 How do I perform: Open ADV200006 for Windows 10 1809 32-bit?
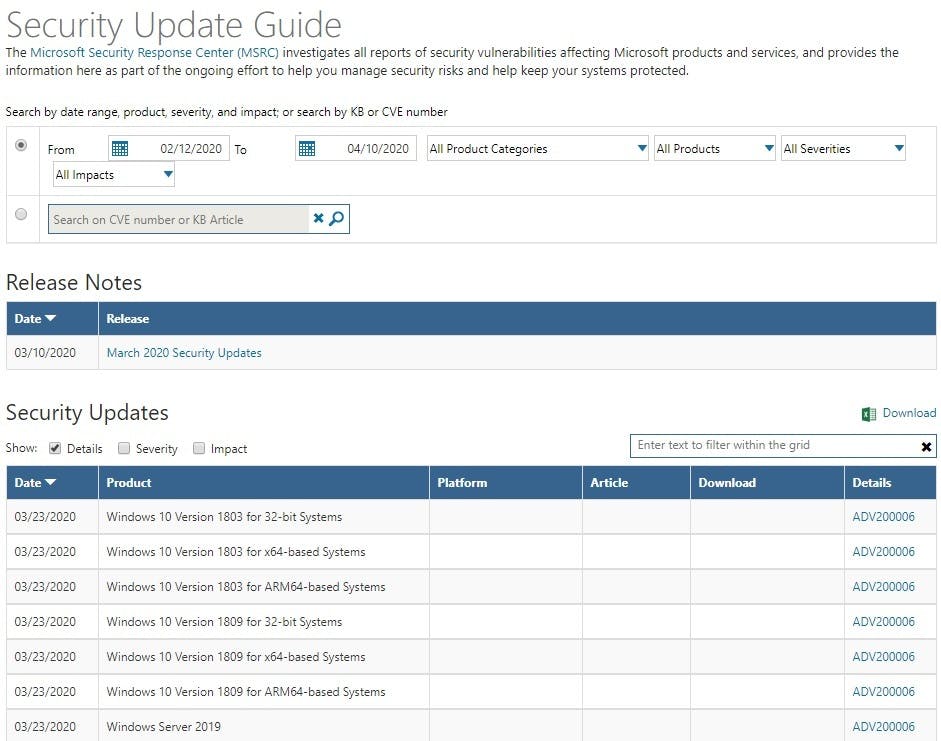883,622
